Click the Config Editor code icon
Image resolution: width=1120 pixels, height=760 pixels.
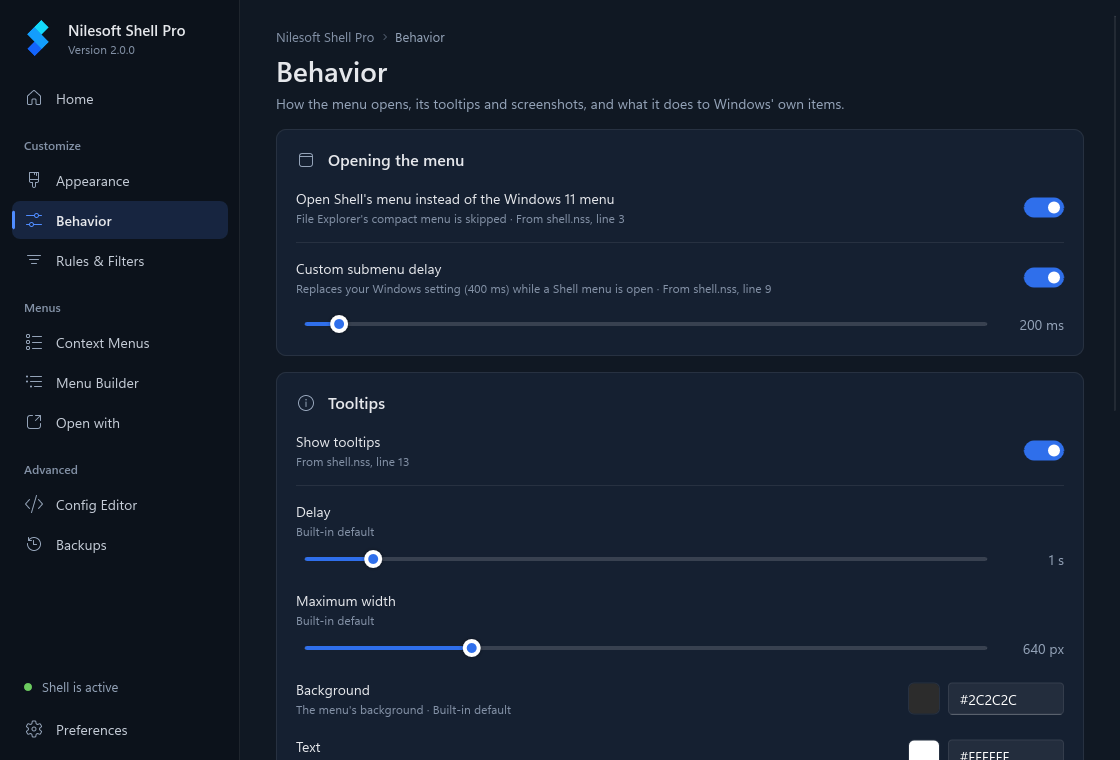(34, 504)
